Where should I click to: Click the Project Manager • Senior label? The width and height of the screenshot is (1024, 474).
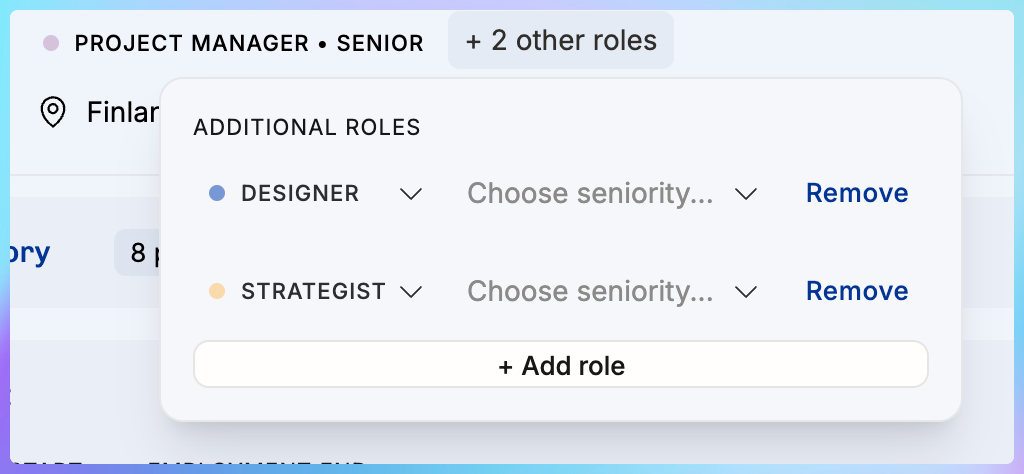pyautogui.click(x=249, y=43)
